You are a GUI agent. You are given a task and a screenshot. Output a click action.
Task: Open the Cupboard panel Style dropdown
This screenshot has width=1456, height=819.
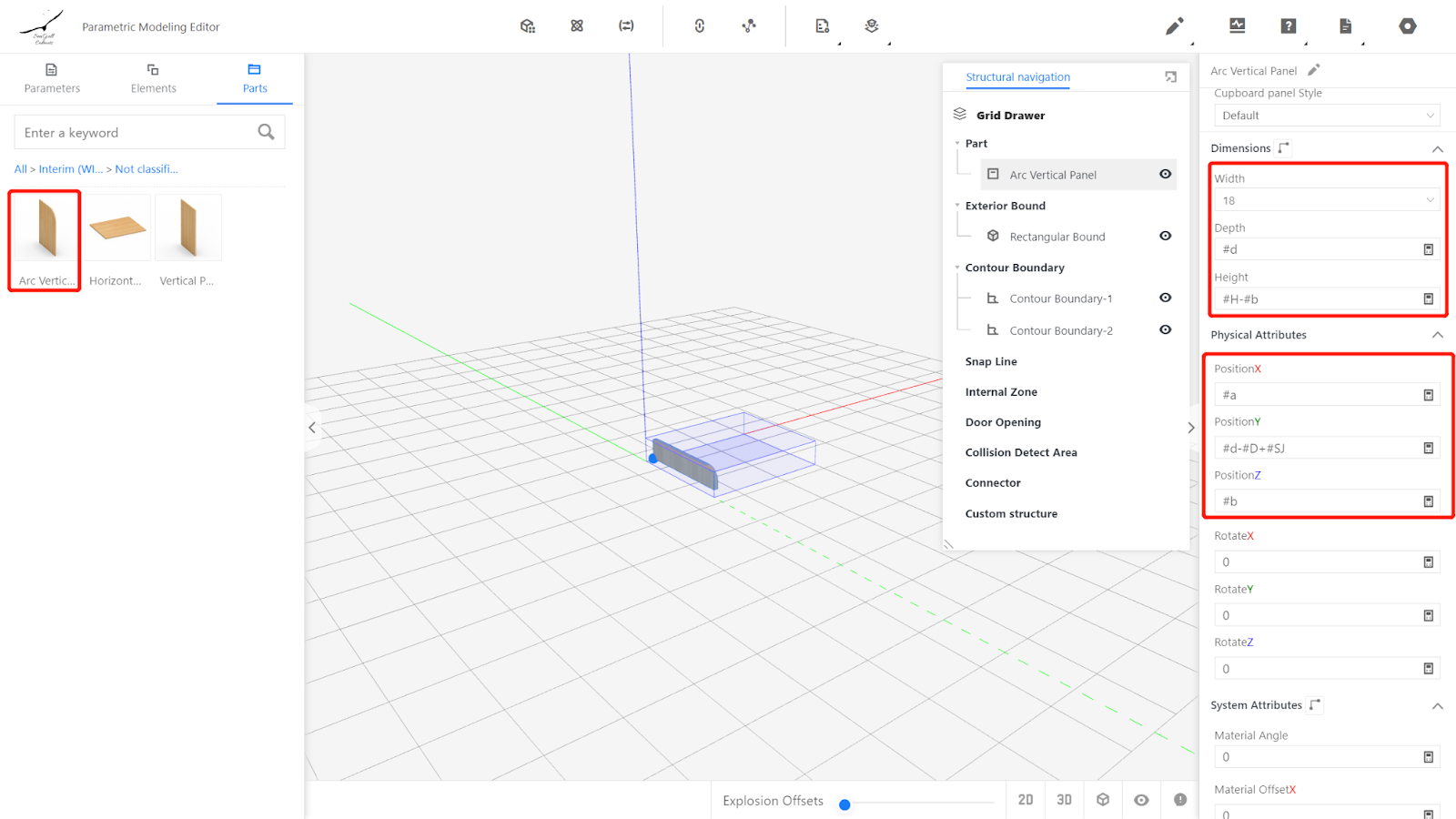1326,116
